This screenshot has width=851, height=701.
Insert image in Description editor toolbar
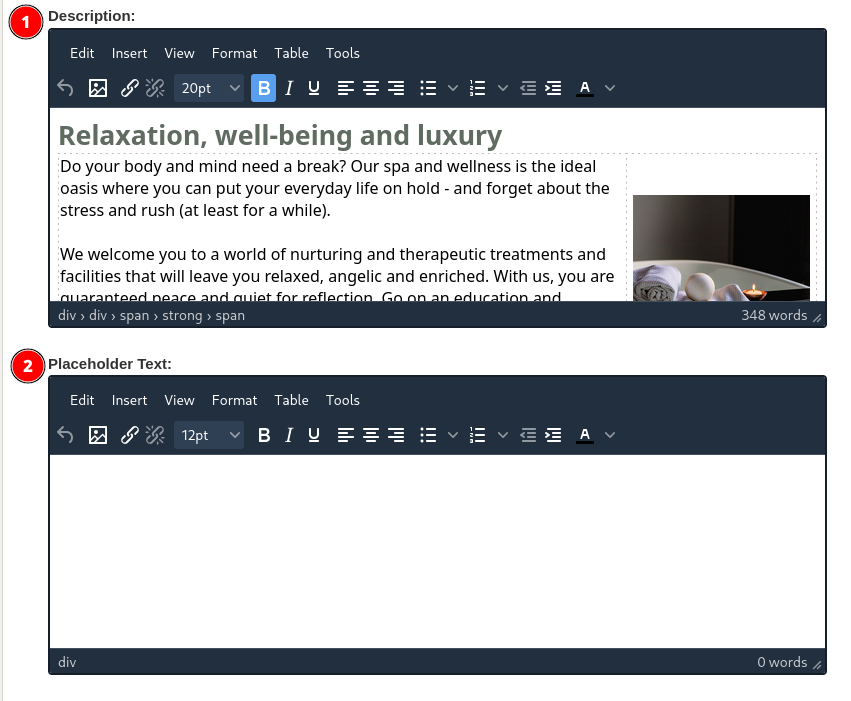[97, 88]
